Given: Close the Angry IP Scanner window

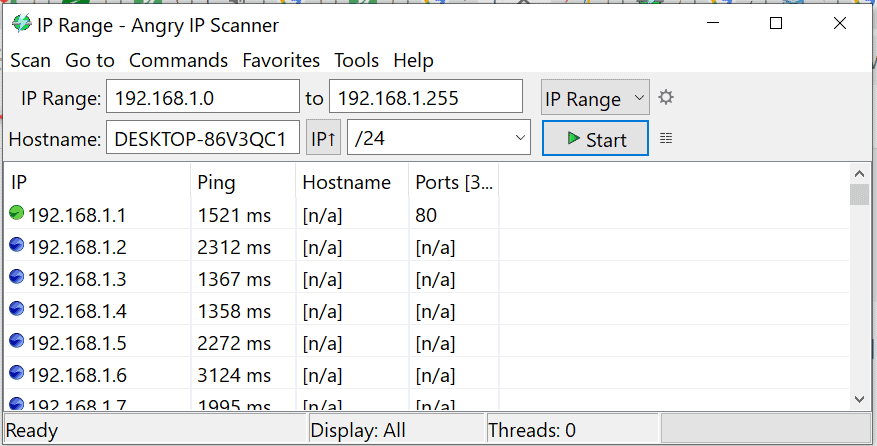Looking at the screenshot, I should click(840, 24).
